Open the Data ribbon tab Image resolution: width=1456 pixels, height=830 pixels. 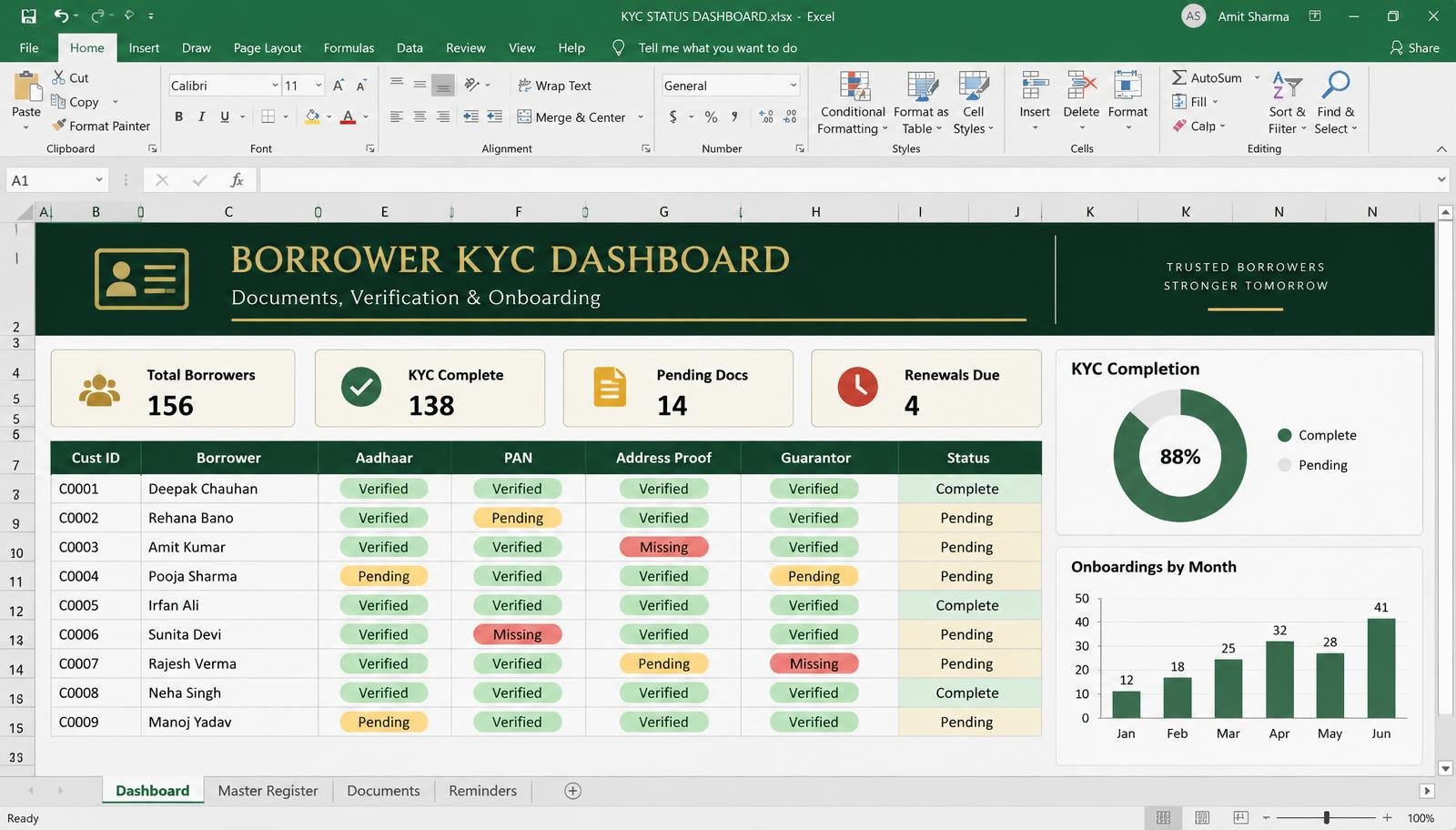tap(409, 47)
